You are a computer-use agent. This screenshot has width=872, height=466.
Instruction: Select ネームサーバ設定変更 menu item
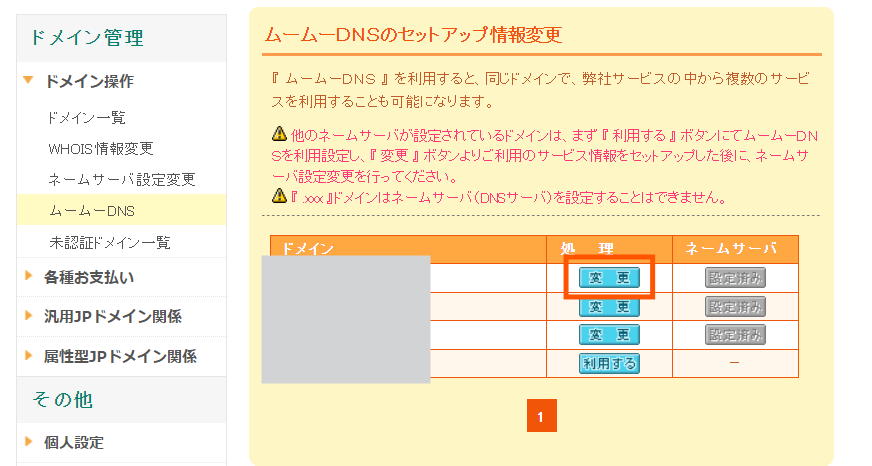tap(122, 180)
